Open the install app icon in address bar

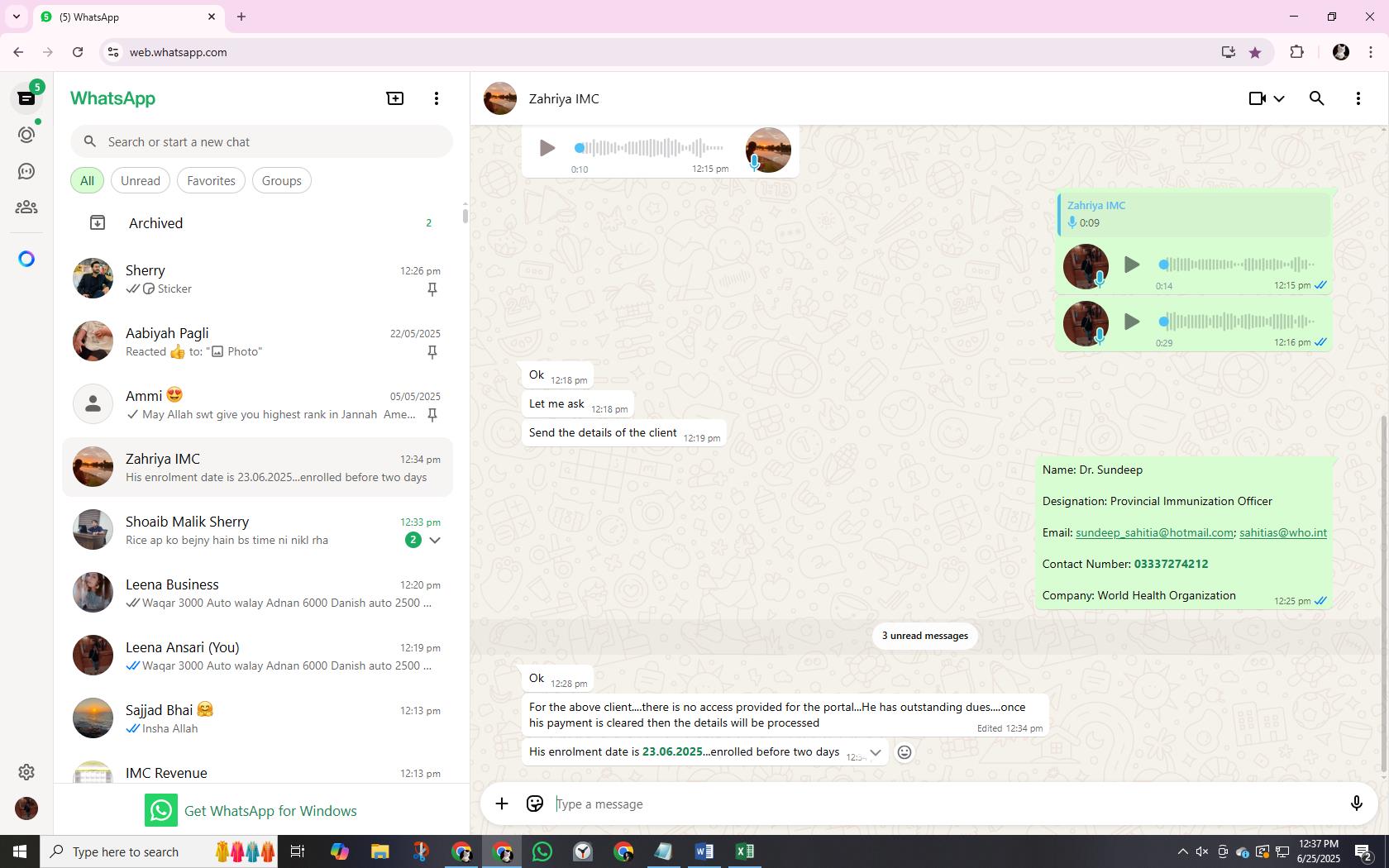pos(1228,52)
